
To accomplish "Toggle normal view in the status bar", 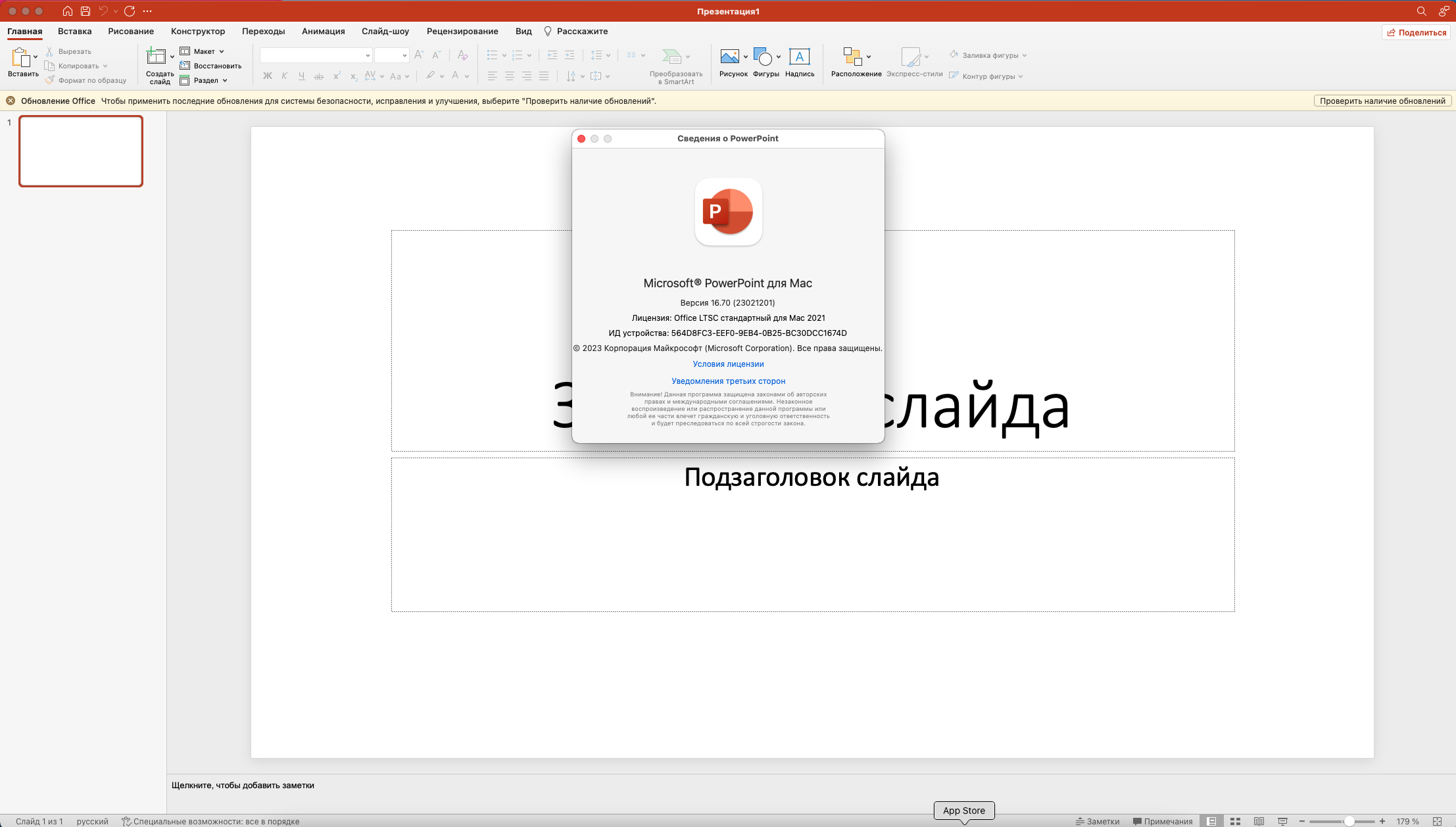I will [x=1211, y=821].
